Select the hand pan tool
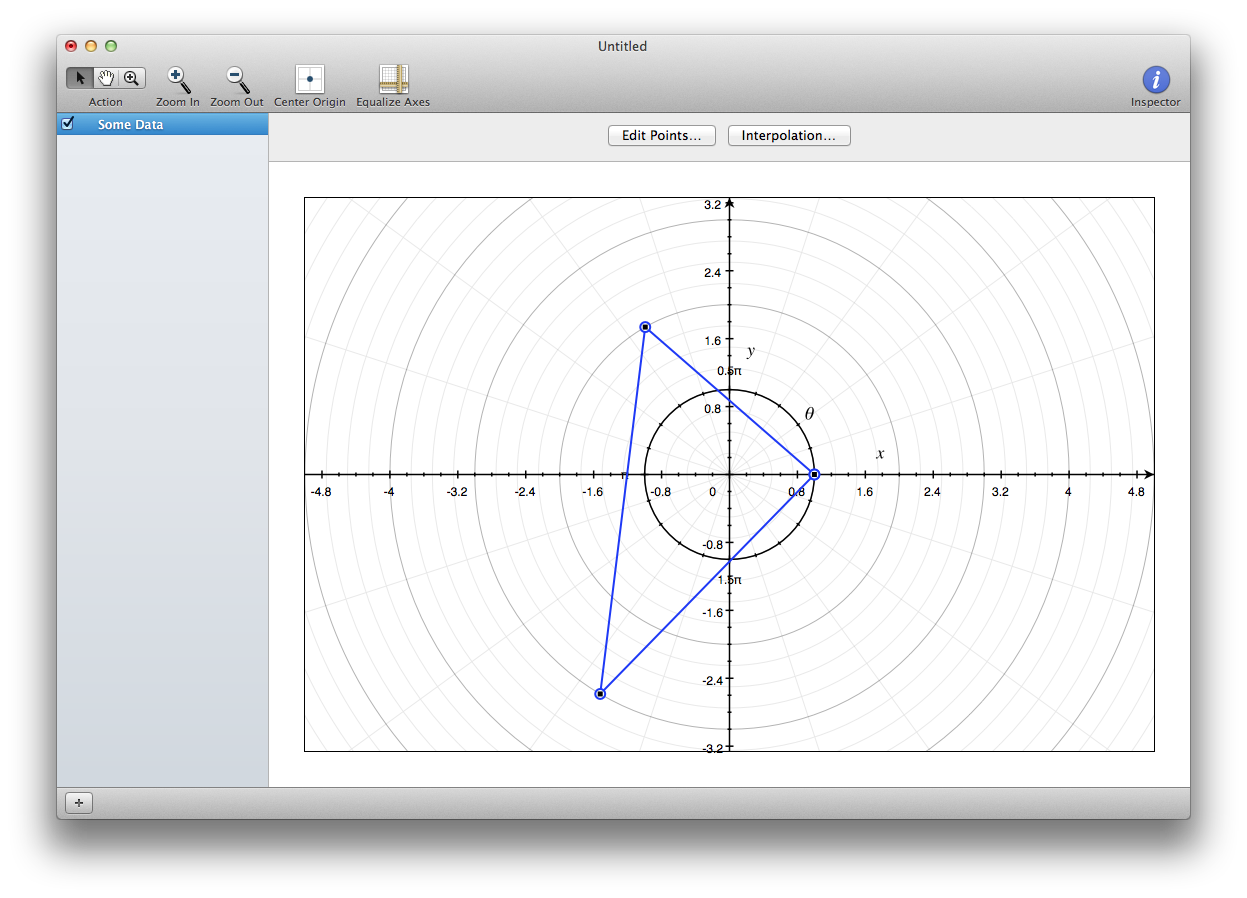1247x898 pixels. click(x=106, y=78)
